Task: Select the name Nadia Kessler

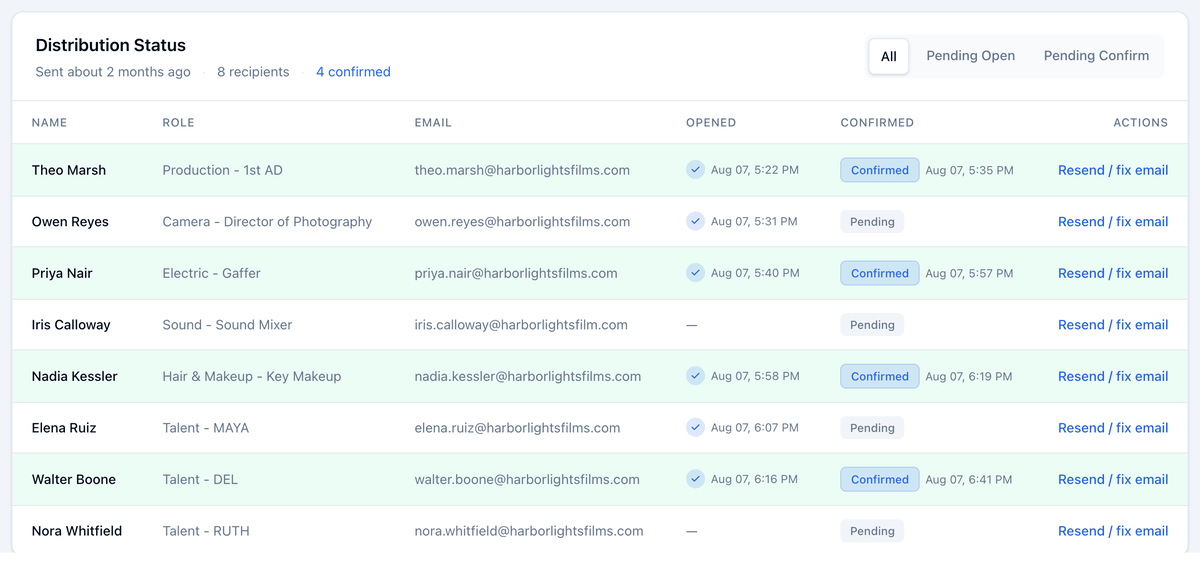Action: pyautogui.click(x=75, y=376)
